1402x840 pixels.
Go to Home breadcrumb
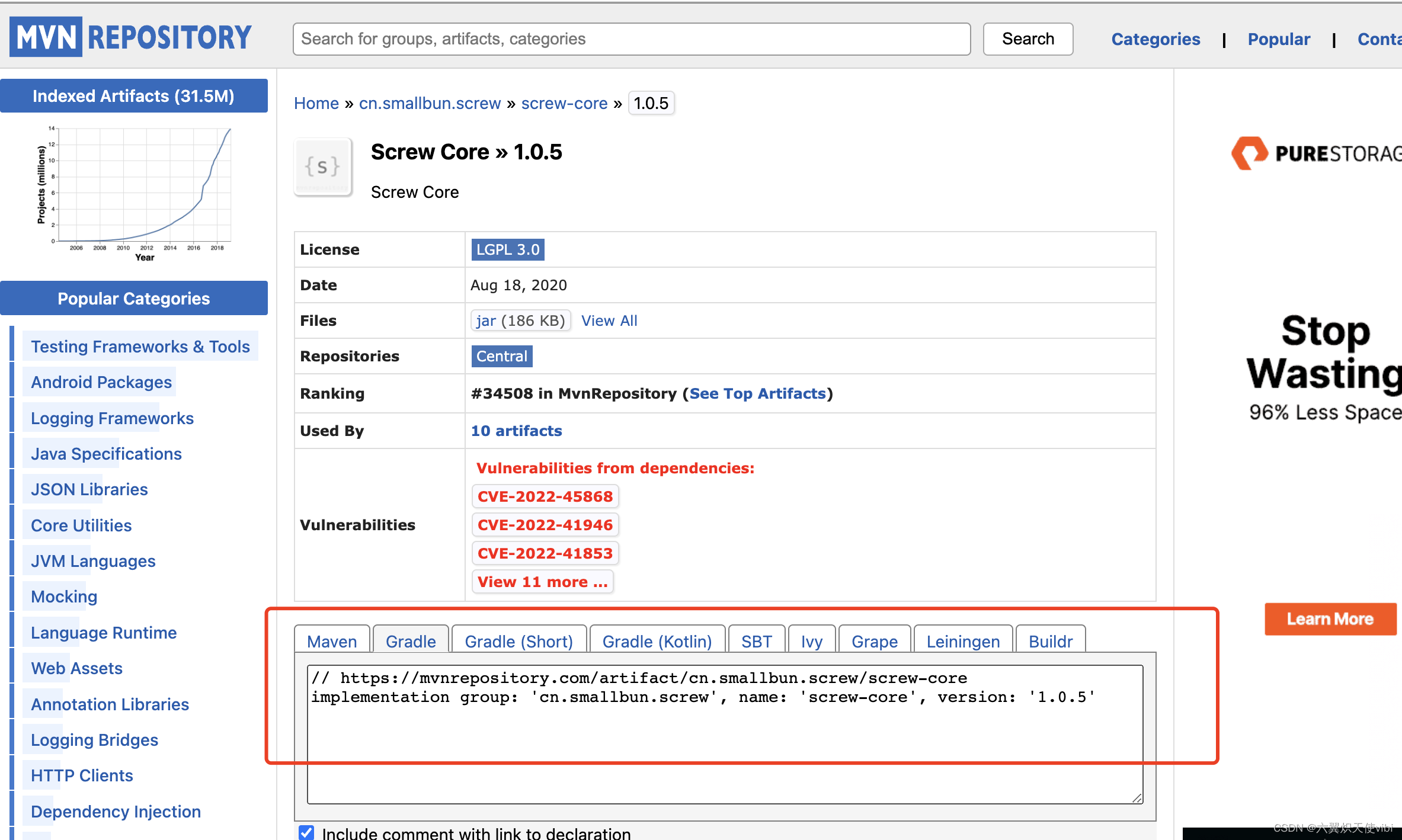(316, 103)
